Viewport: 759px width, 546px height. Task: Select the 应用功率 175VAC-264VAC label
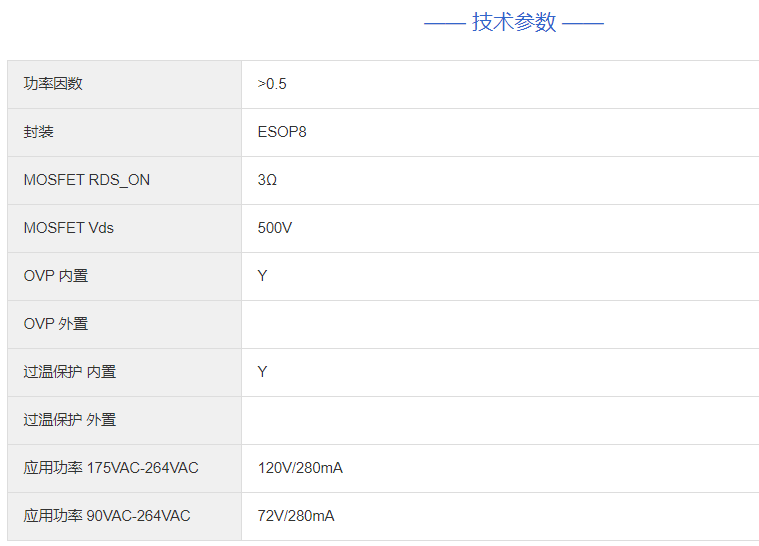click(111, 468)
